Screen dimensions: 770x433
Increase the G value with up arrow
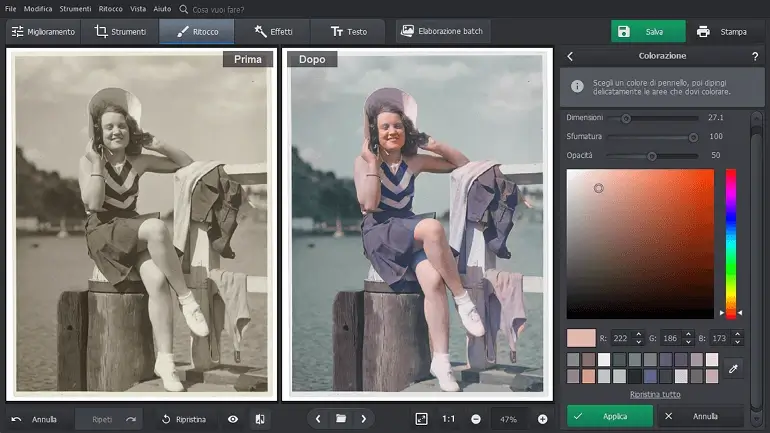click(x=688, y=334)
